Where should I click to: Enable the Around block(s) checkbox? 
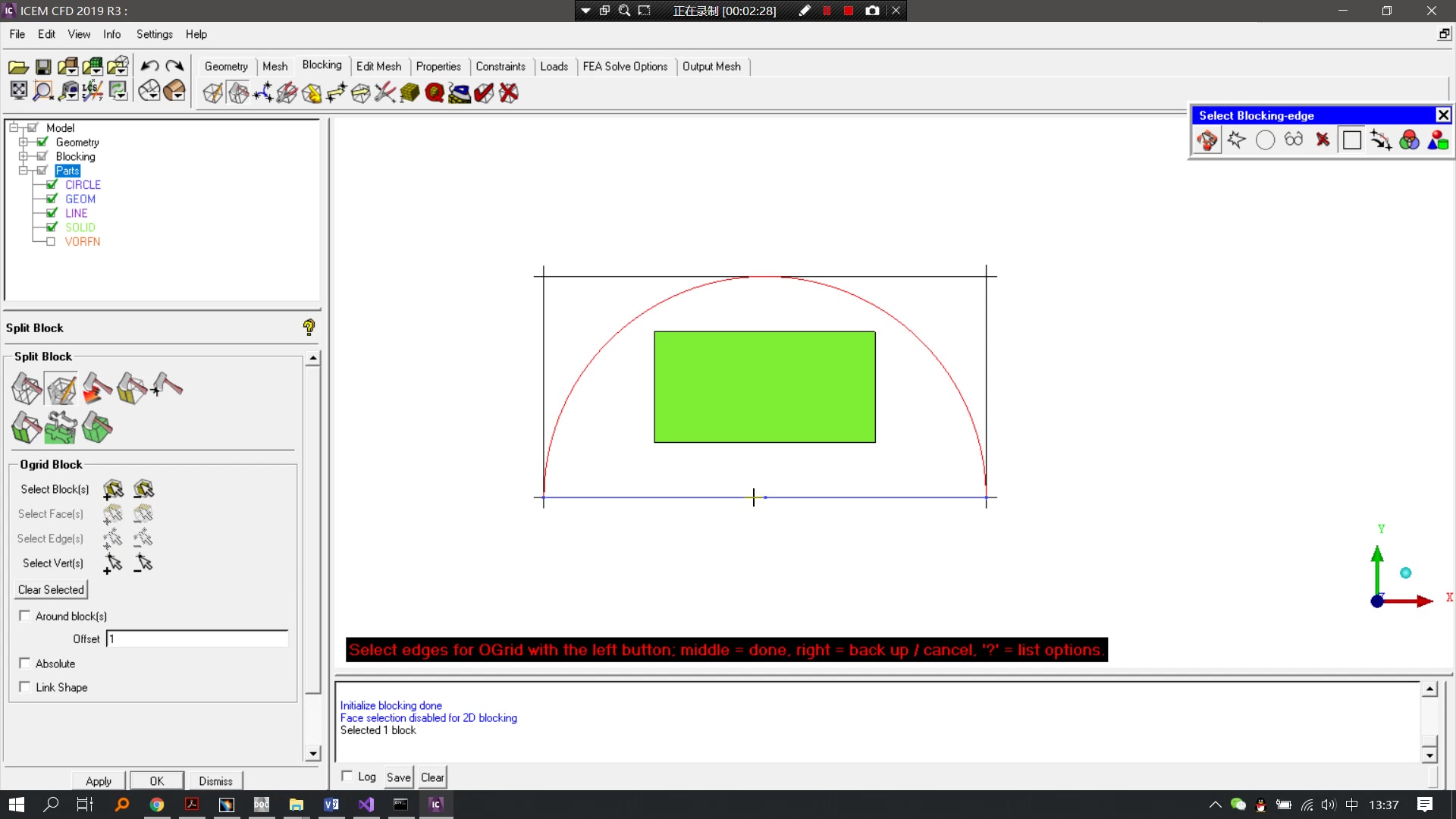(x=25, y=616)
